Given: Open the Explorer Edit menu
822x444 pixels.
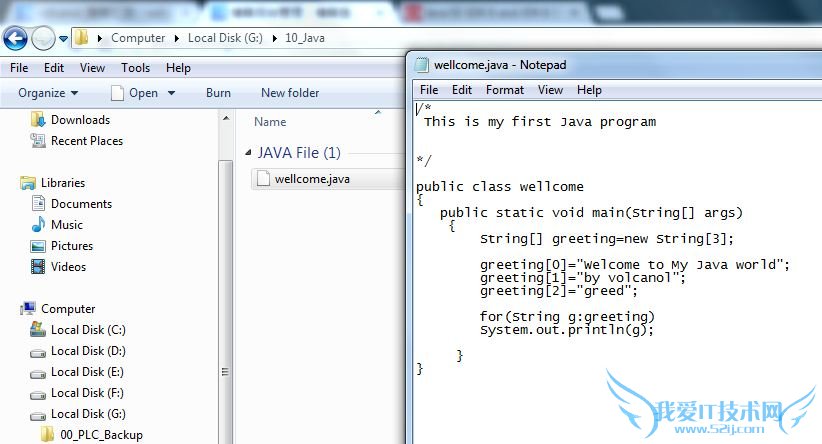Looking at the screenshot, I should (53, 68).
